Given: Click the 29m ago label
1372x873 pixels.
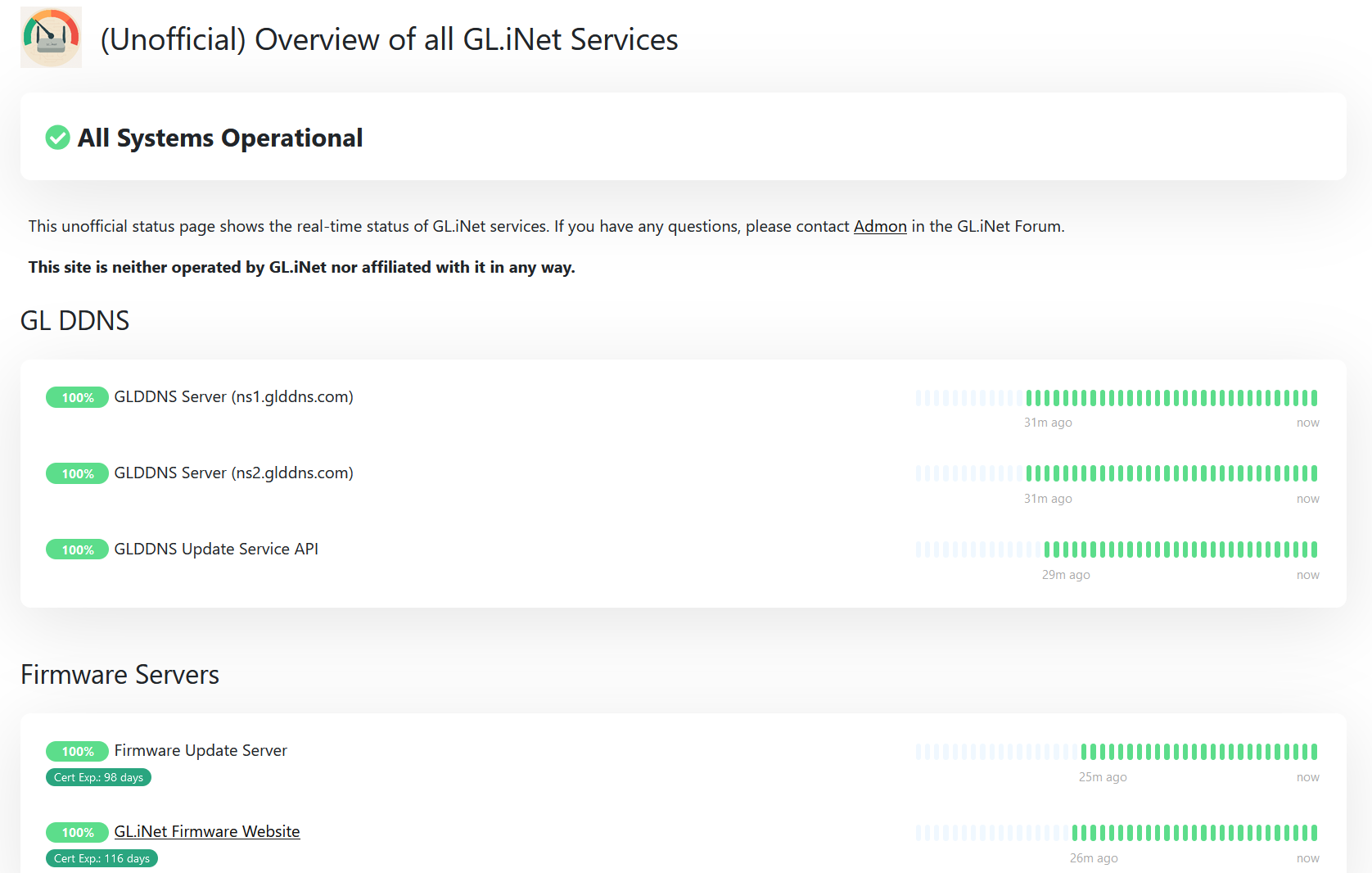Looking at the screenshot, I should tap(1066, 575).
